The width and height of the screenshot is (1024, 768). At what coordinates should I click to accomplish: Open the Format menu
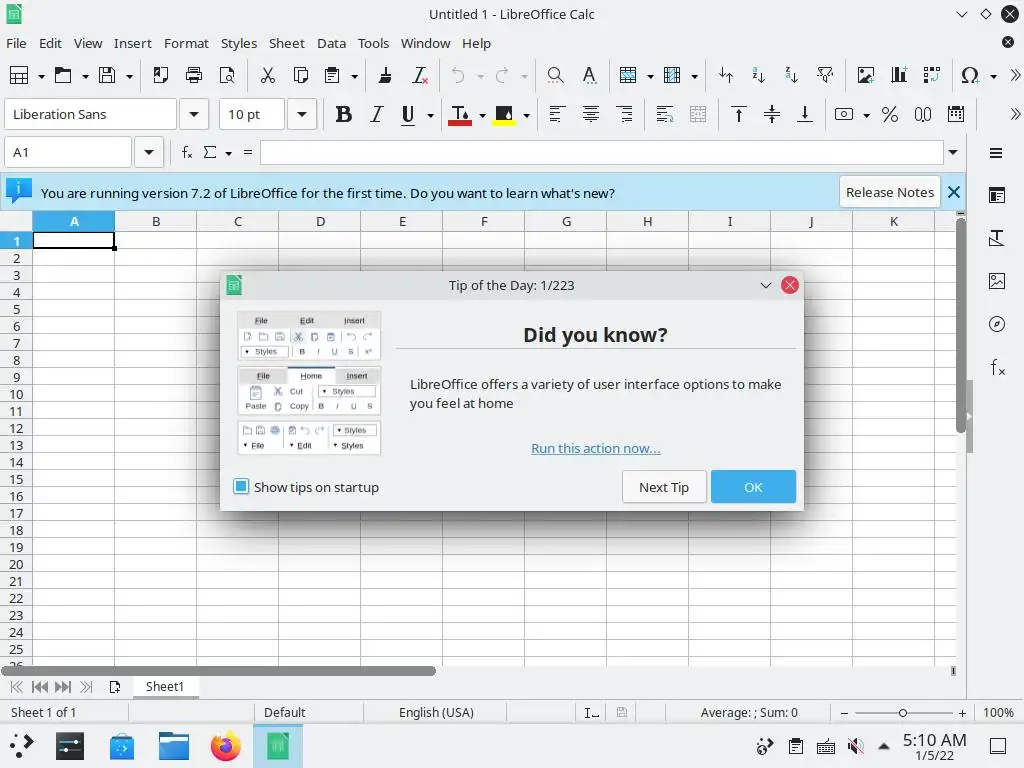(x=186, y=43)
